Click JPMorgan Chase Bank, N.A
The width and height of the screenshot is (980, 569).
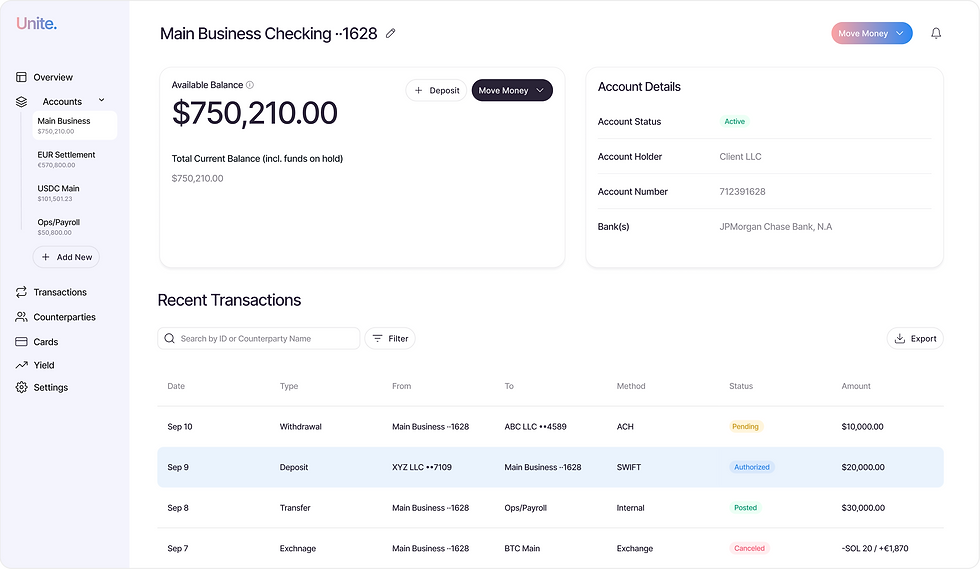coord(776,227)
